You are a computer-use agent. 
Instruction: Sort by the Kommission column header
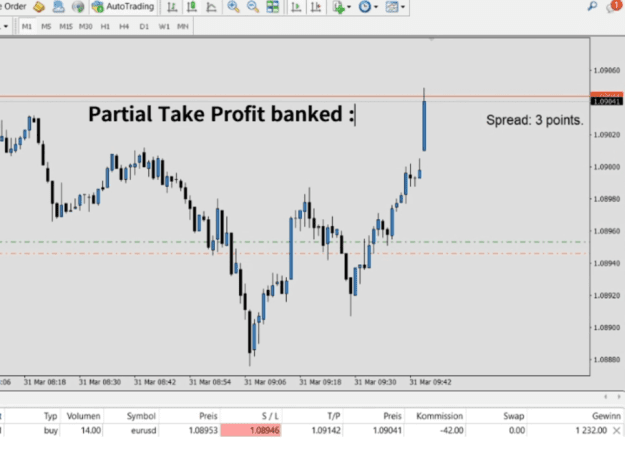pos(439,416)
